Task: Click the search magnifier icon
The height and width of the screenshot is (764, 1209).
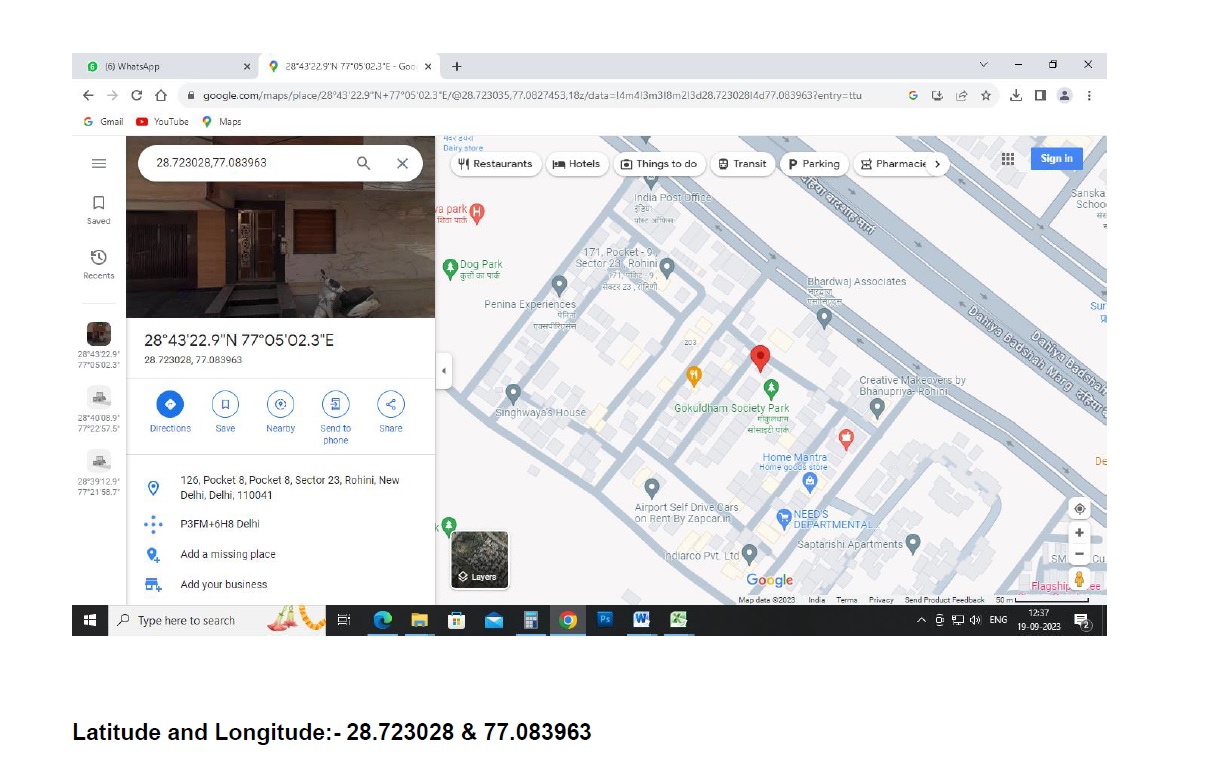Action: pyautogui.click(x=364, y=163)
